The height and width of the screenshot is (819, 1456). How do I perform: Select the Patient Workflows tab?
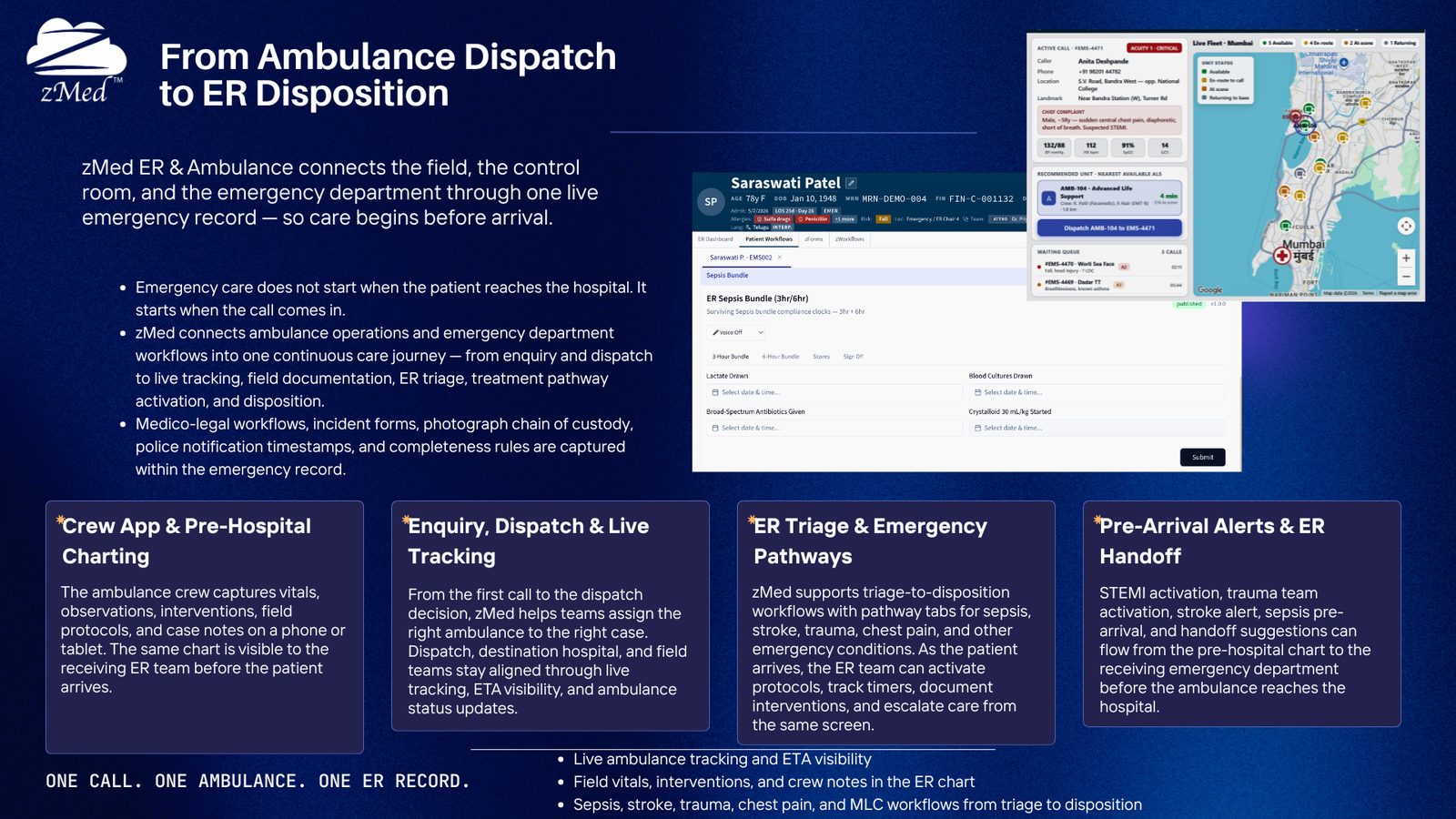tap(769, 239)
